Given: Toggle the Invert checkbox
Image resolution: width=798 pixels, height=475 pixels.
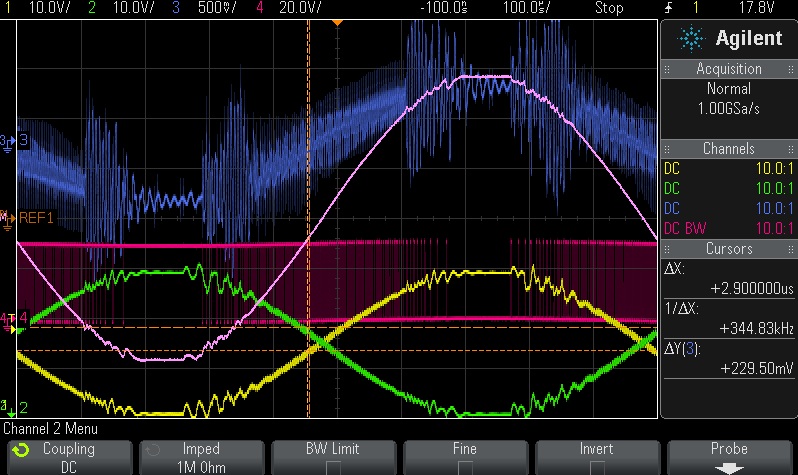Looking at the screenshot, I should click(596, 467).
